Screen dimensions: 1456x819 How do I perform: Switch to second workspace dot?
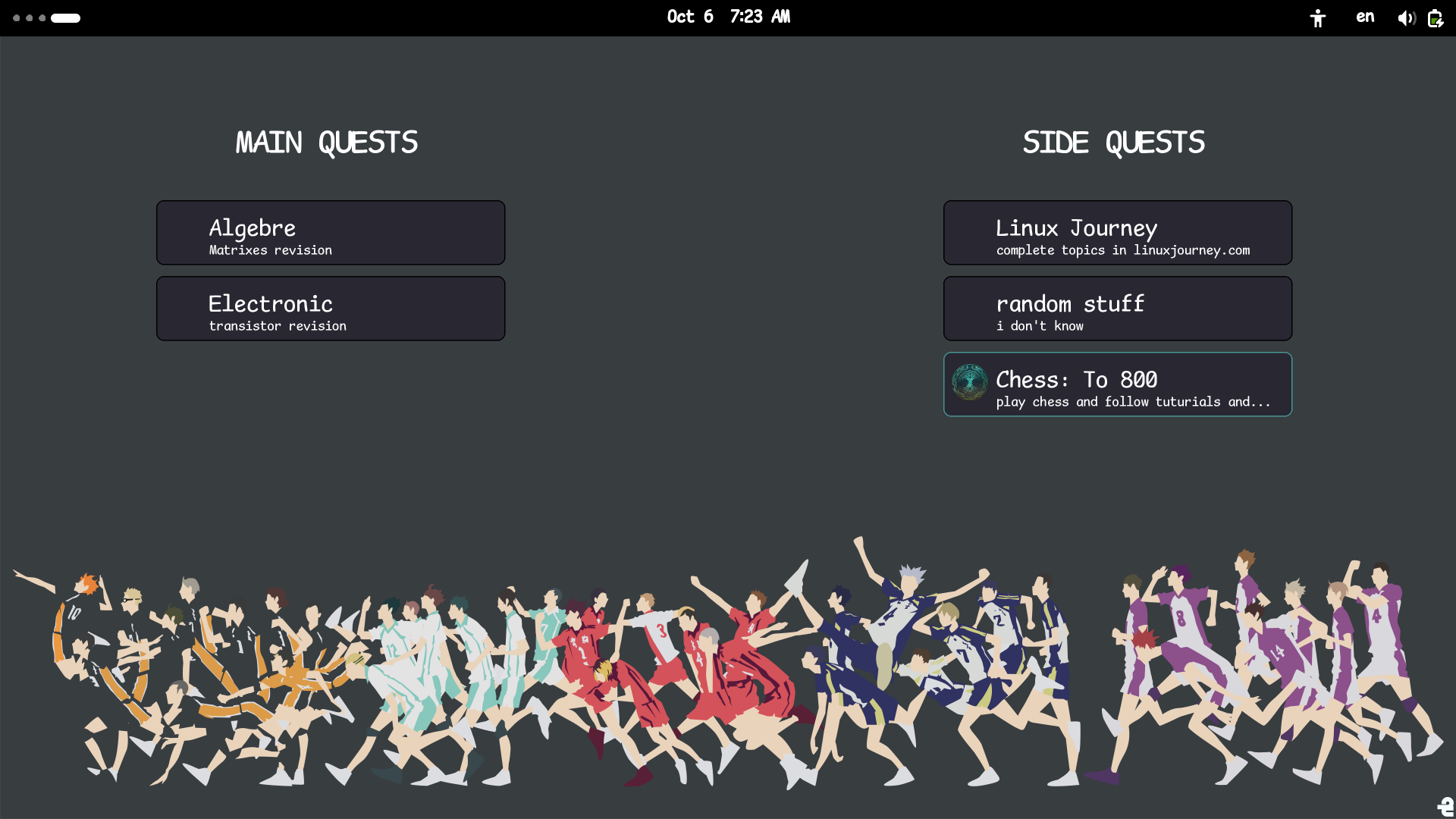[30, 18]
